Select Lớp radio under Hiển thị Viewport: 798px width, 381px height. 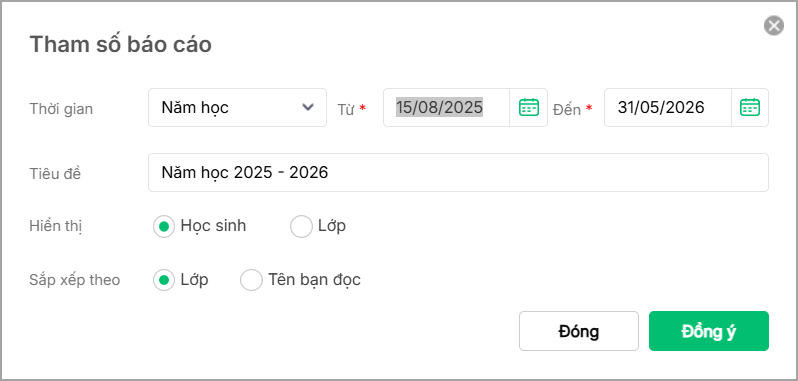click(301, 226)
